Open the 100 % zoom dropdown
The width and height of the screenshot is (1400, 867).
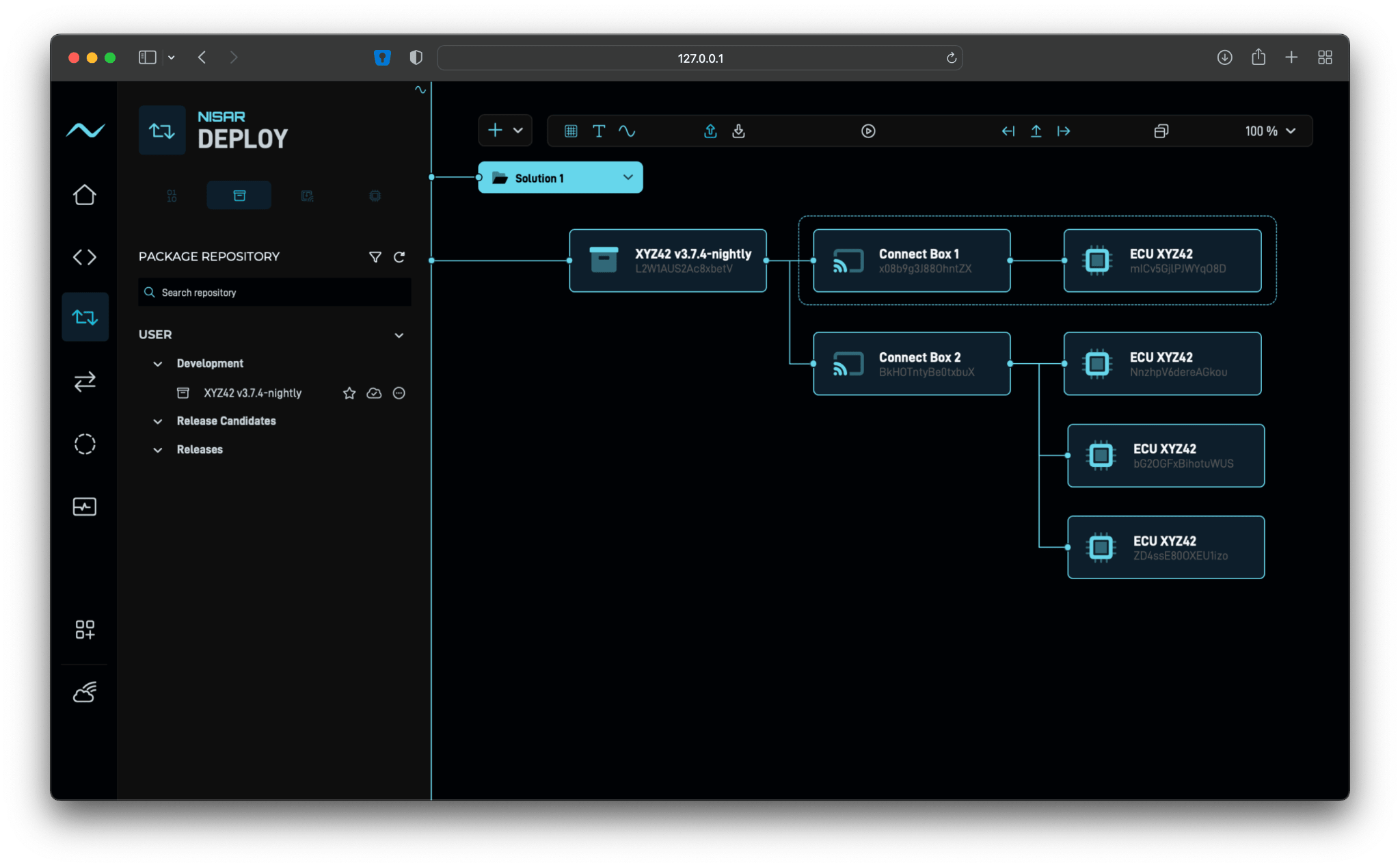tap(1270, 131)
